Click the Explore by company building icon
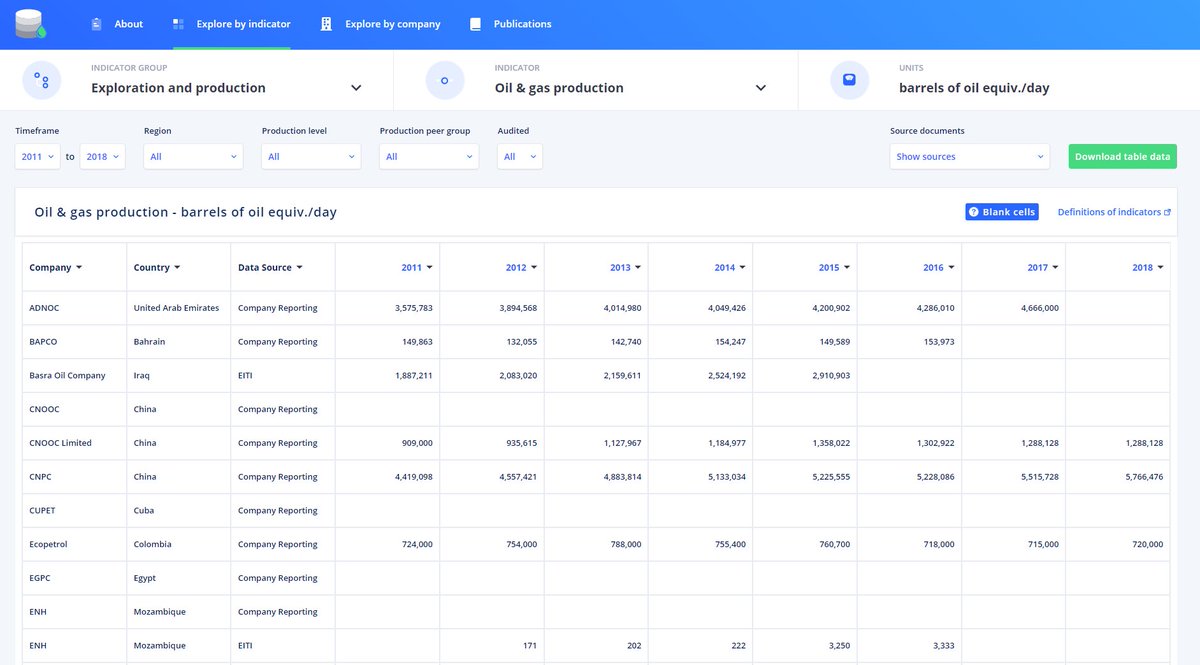Viewport: 1200px width, 665px height. [326, 24]
